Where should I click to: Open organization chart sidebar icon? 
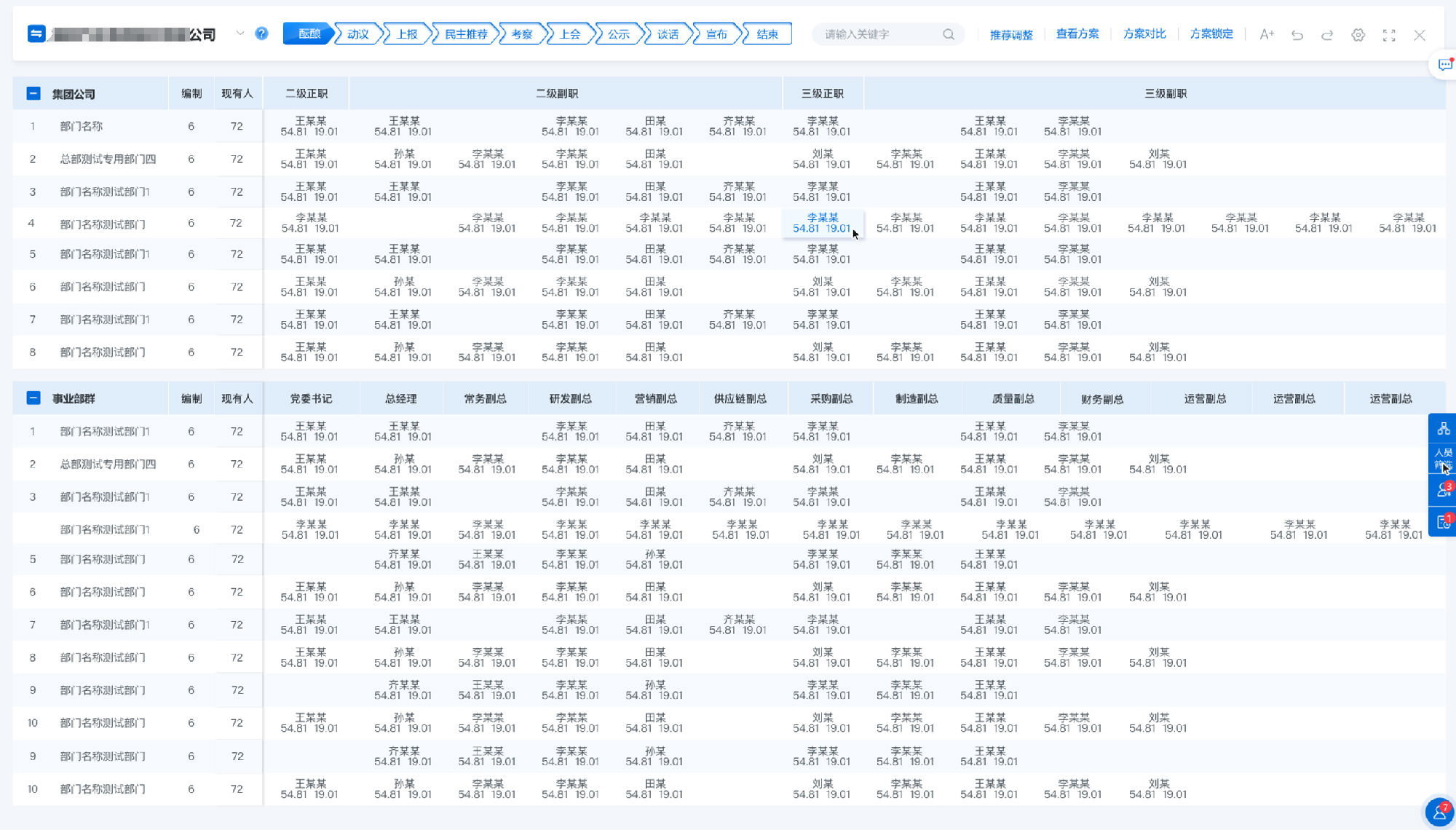[1444, 428]
